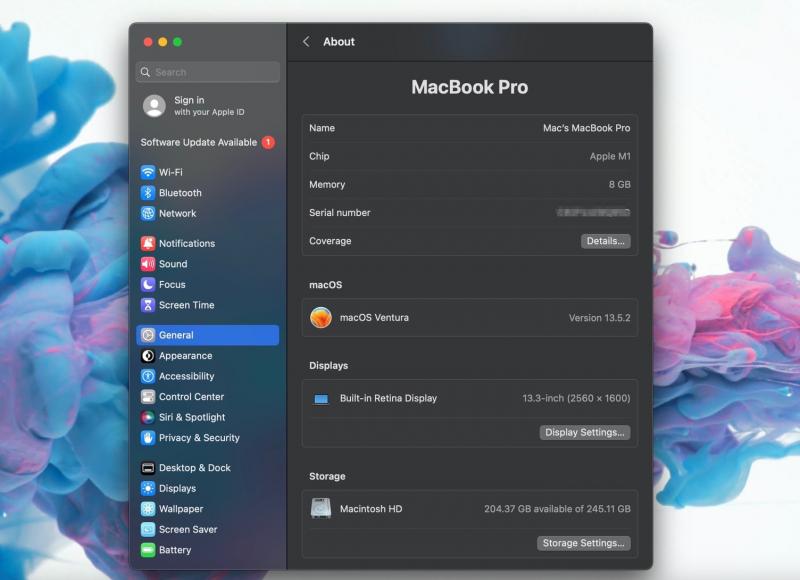
Task: Open Display Settings button
Action: (585, 433)
